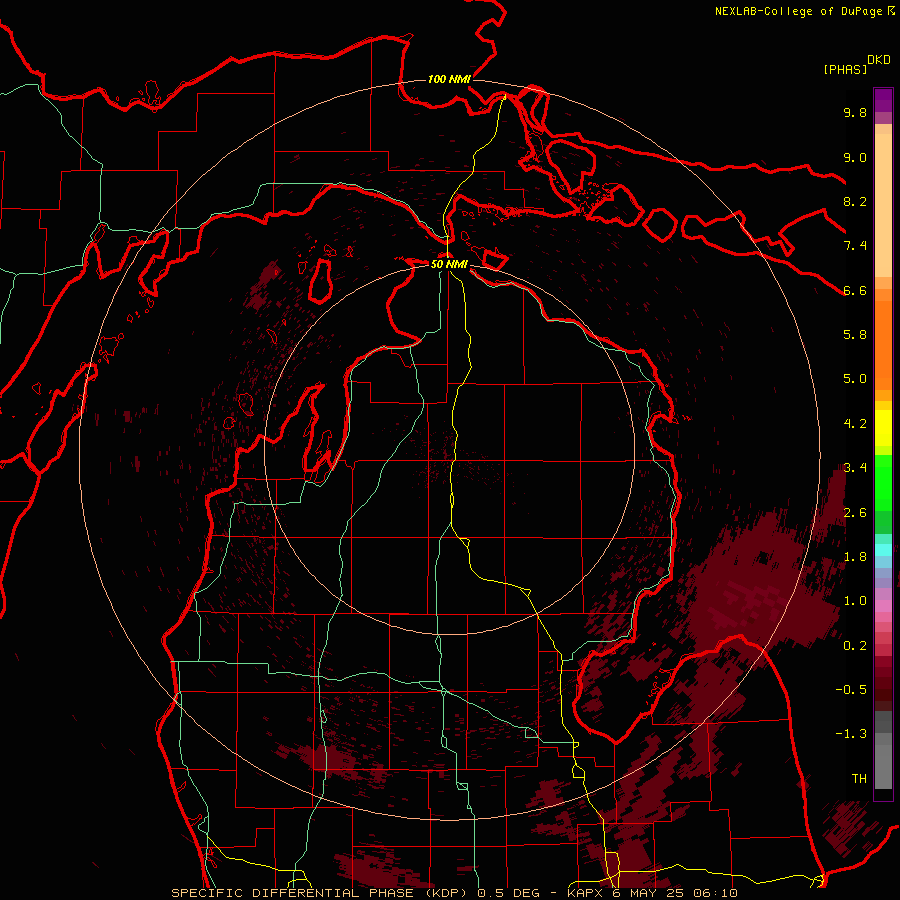Click the KAPX 6 MAY 25 06:10 timestamp
900x900 pixels.
pyautogui.click(x=652, y=893)
